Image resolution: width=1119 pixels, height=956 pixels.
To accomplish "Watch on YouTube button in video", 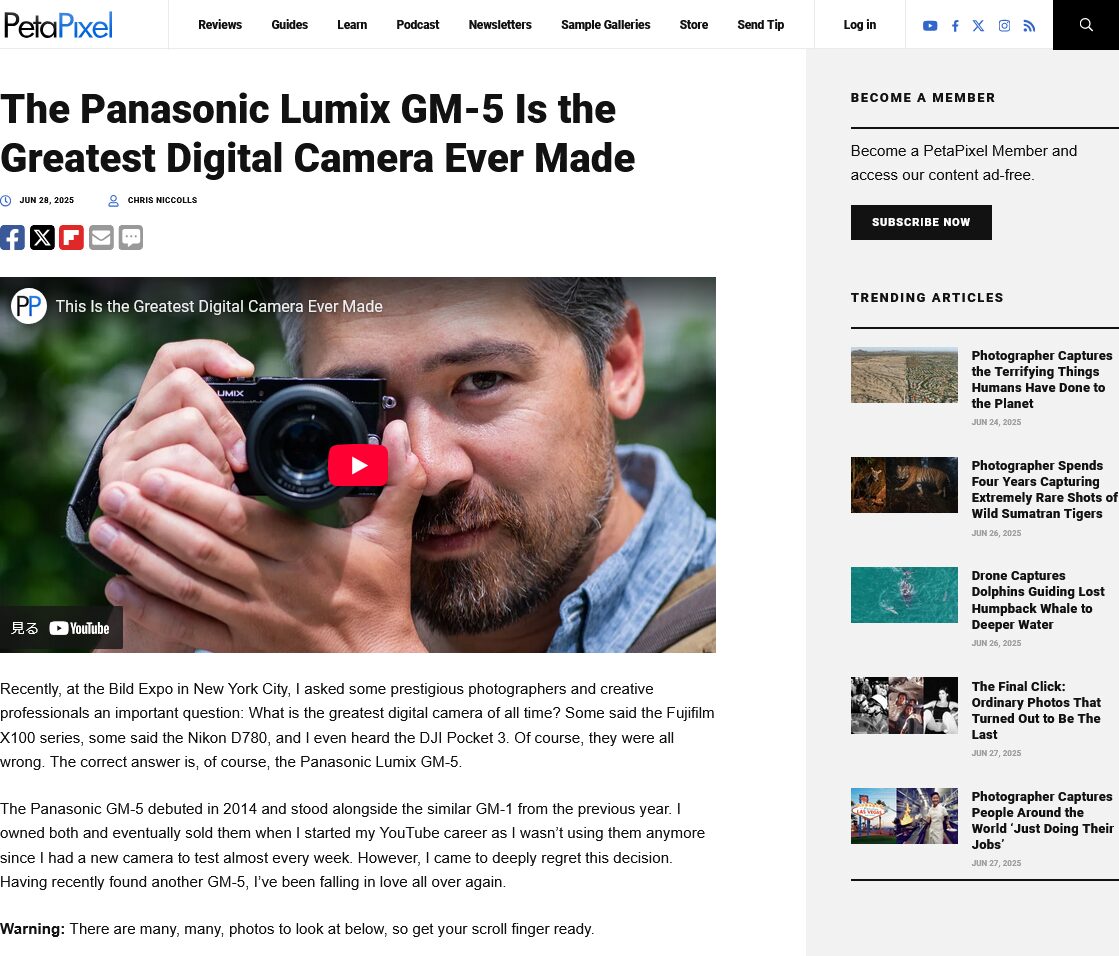I will tap(61, 629).
